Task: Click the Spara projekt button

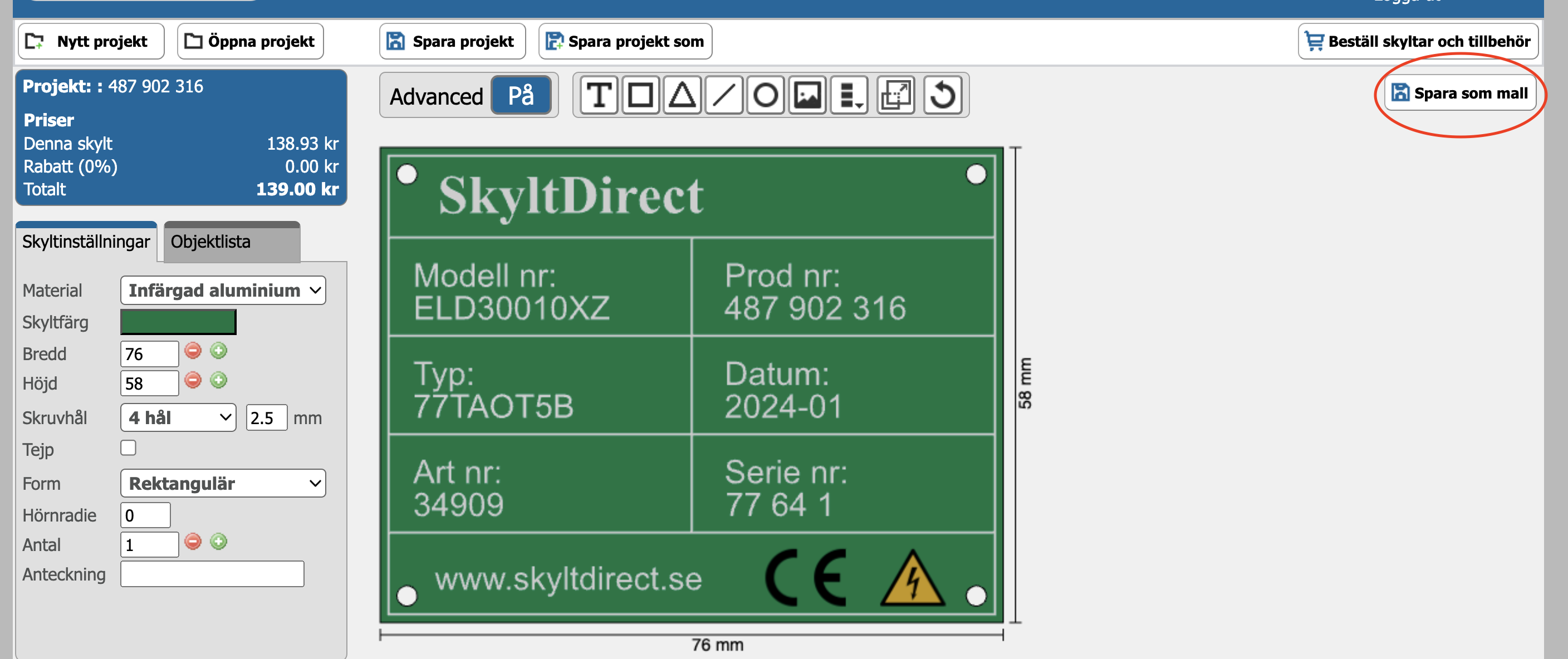Action: [452, 41]
